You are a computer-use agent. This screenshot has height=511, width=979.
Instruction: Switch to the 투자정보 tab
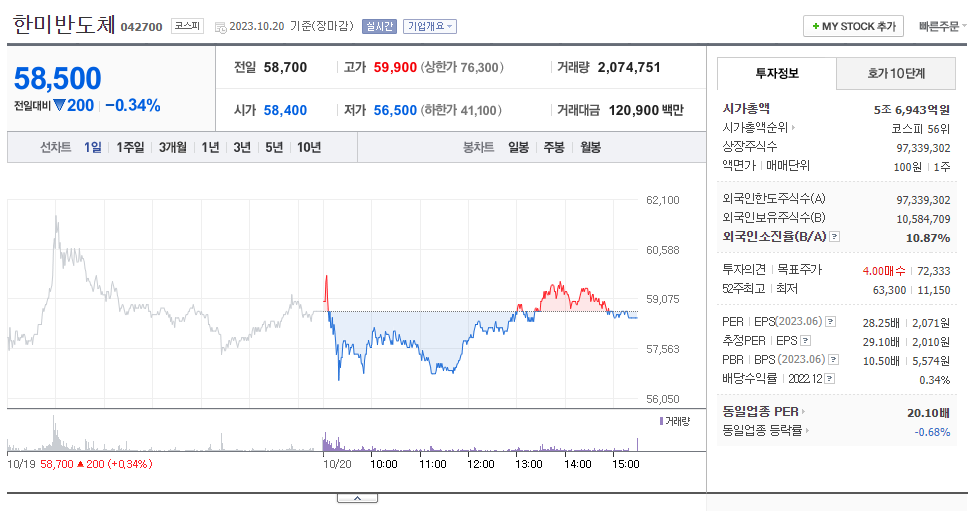pyautogui.click(x=777, y=73)
